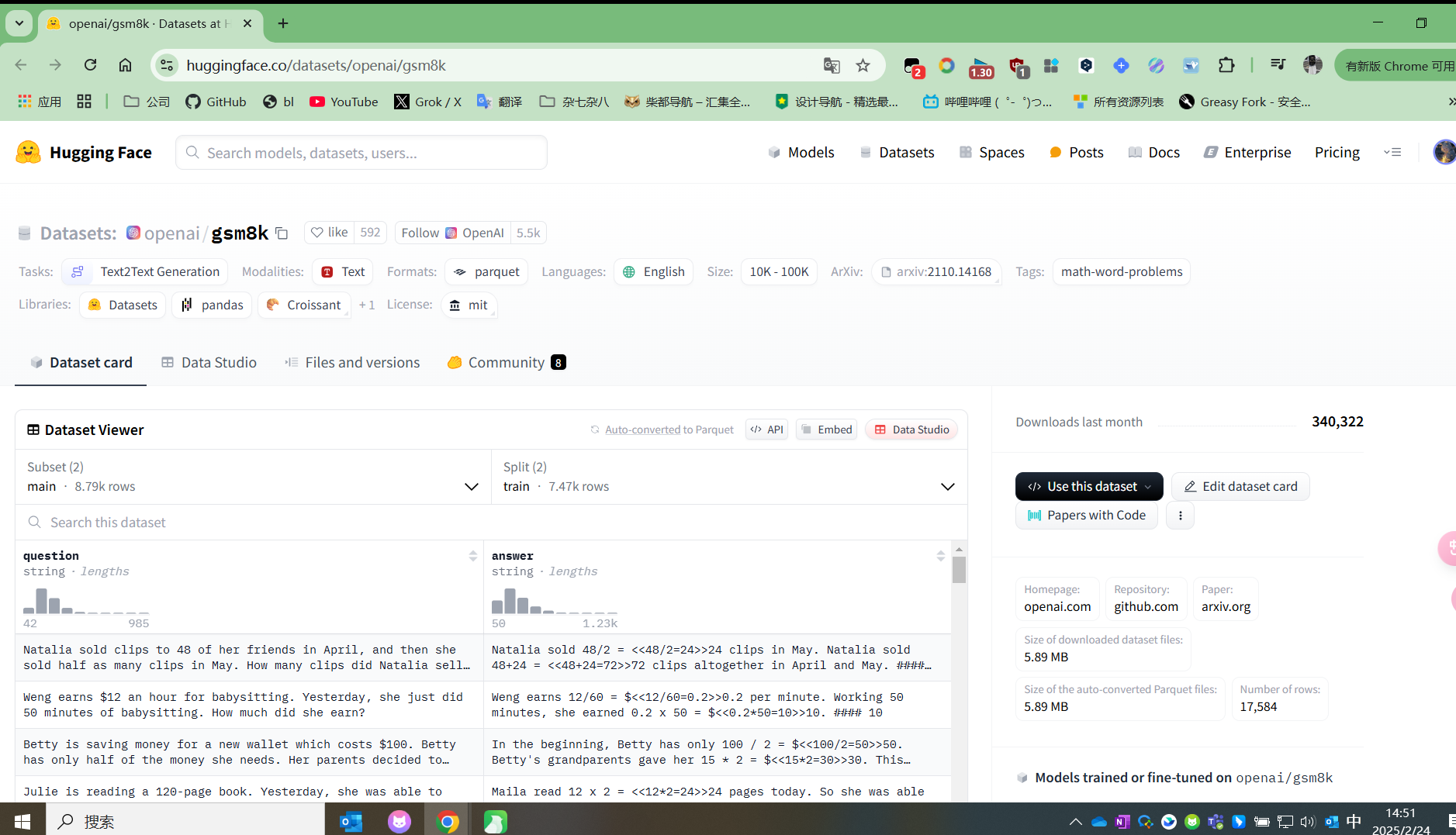Open the Models nav item

[801, 153]
